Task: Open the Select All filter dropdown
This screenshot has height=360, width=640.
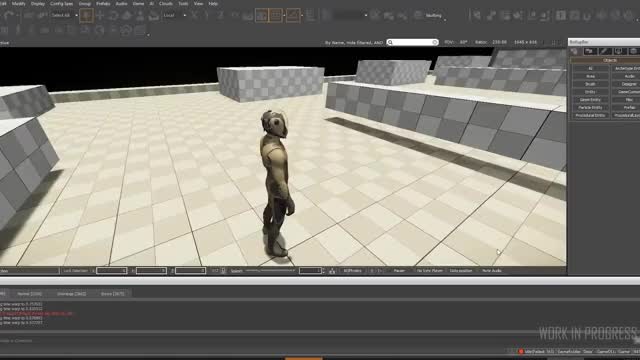Action: pos(64,16)
